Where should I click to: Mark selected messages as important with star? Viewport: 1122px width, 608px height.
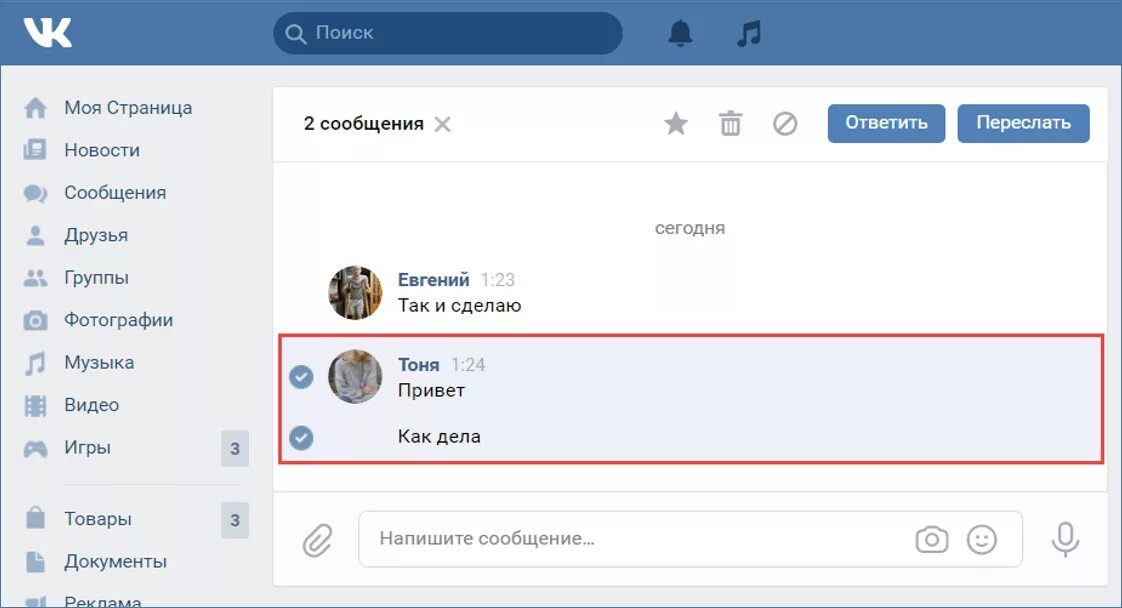point(675,124)
